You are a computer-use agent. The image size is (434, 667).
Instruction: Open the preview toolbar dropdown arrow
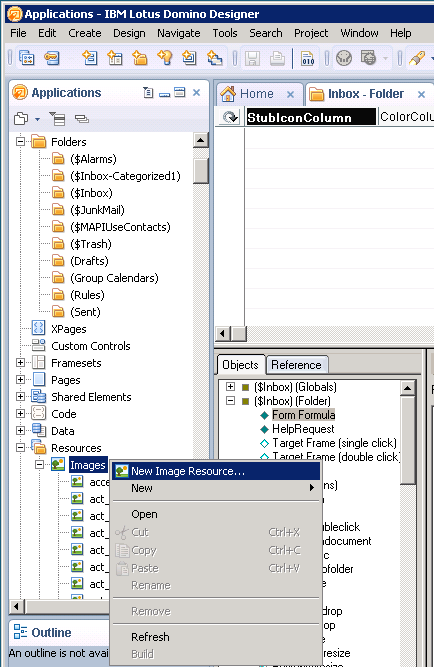point(385,58)
